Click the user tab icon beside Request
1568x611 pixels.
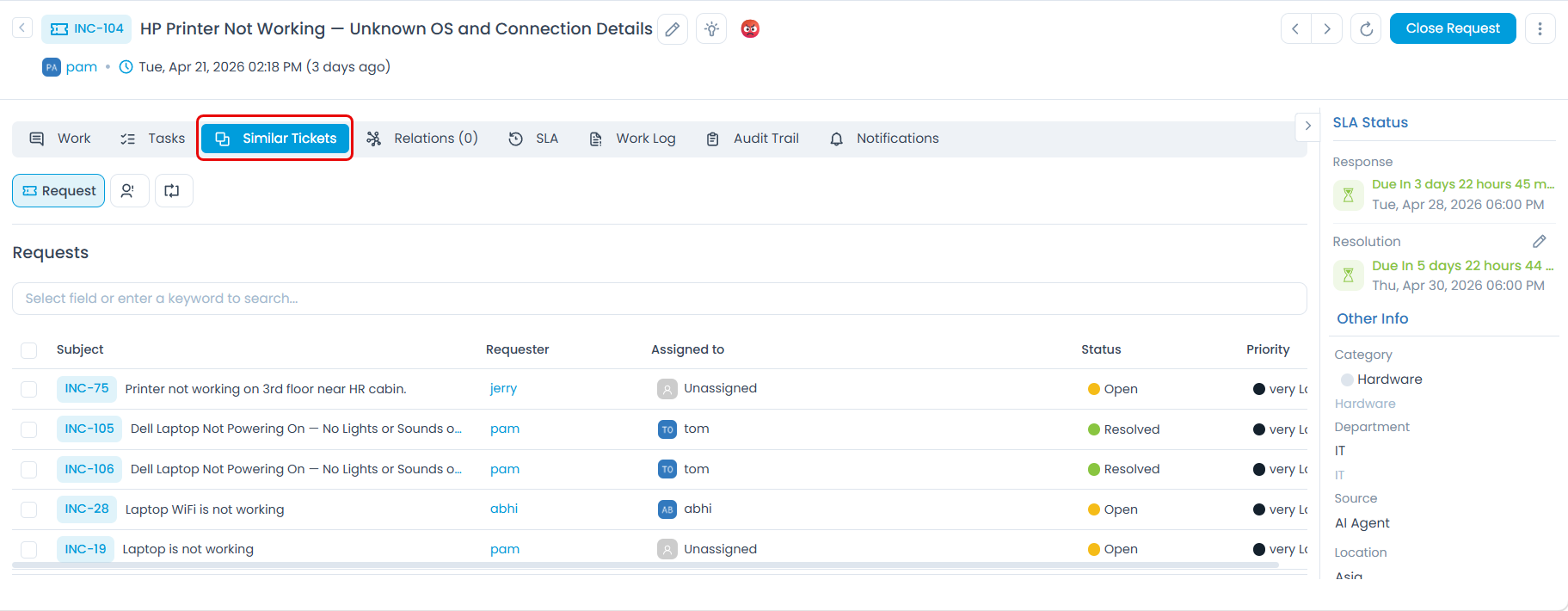(129, 191)
